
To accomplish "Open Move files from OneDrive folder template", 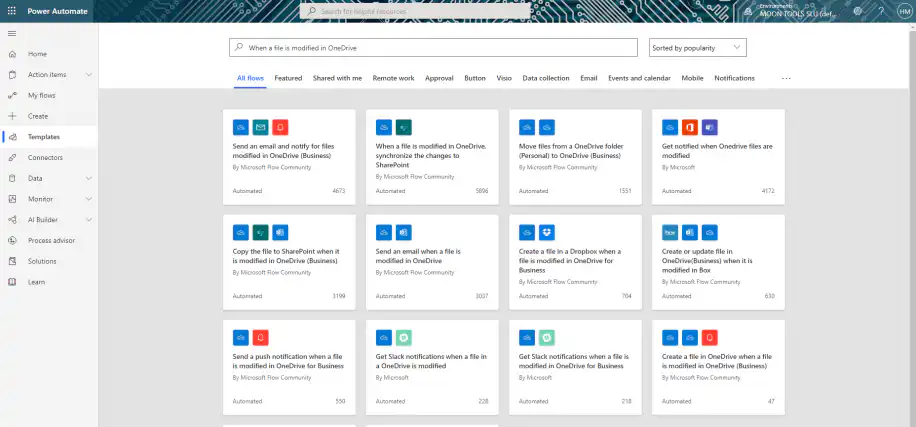I will tap(575, 157).
